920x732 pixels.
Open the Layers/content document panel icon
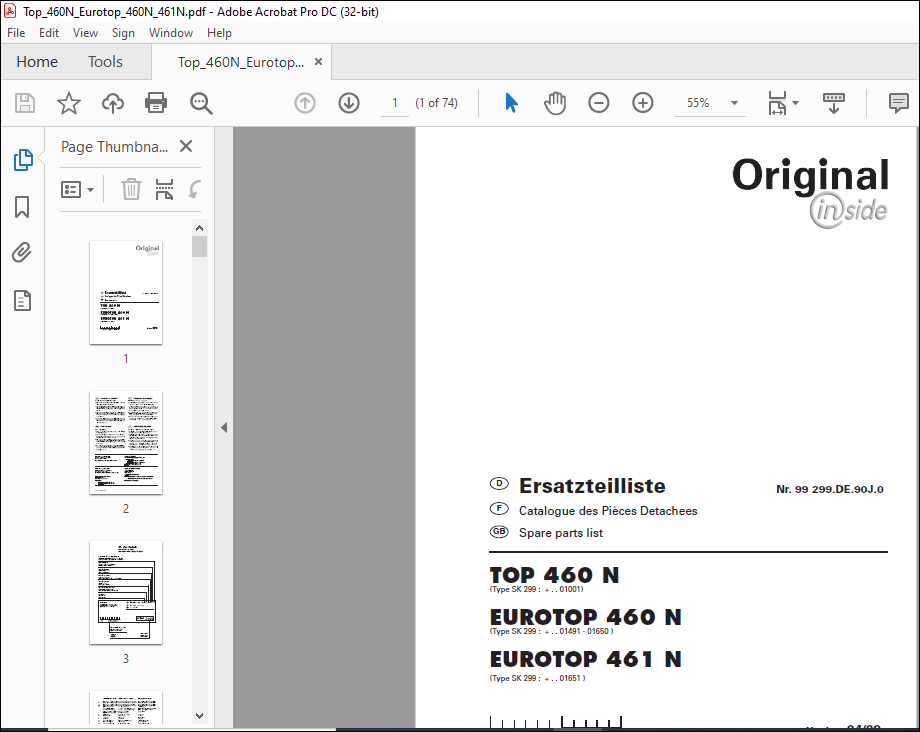22,300
